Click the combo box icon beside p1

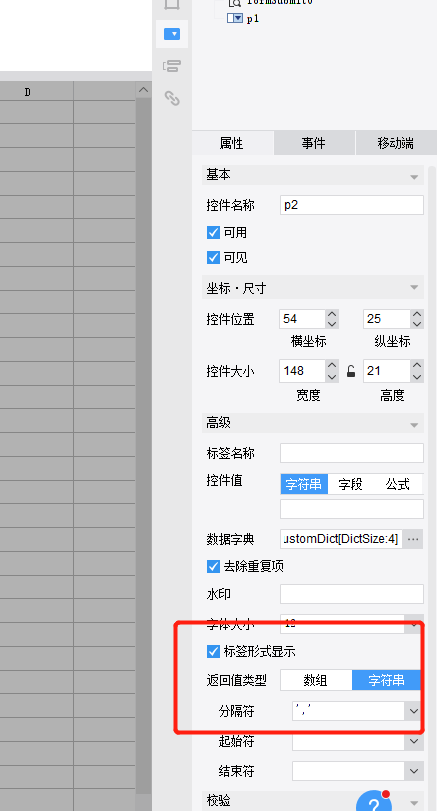tap(235, 19)
